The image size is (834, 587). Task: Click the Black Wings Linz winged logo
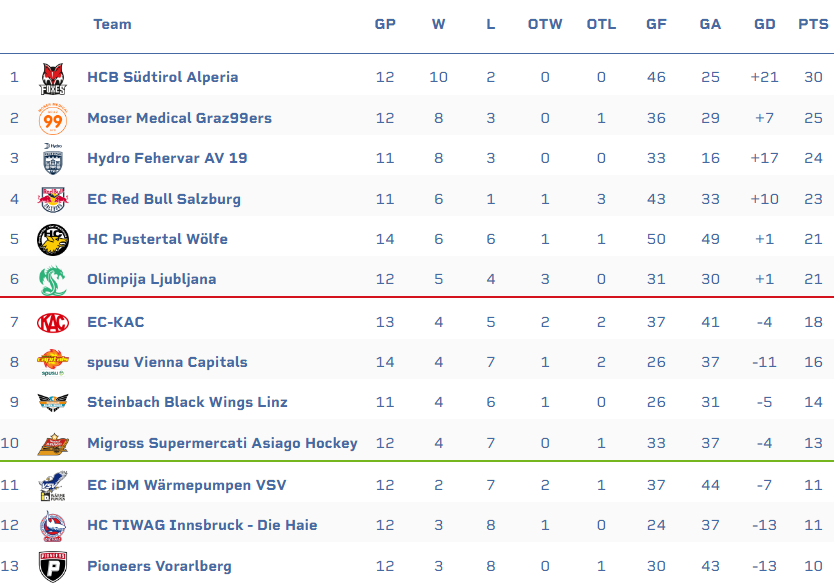click(53, 402)
